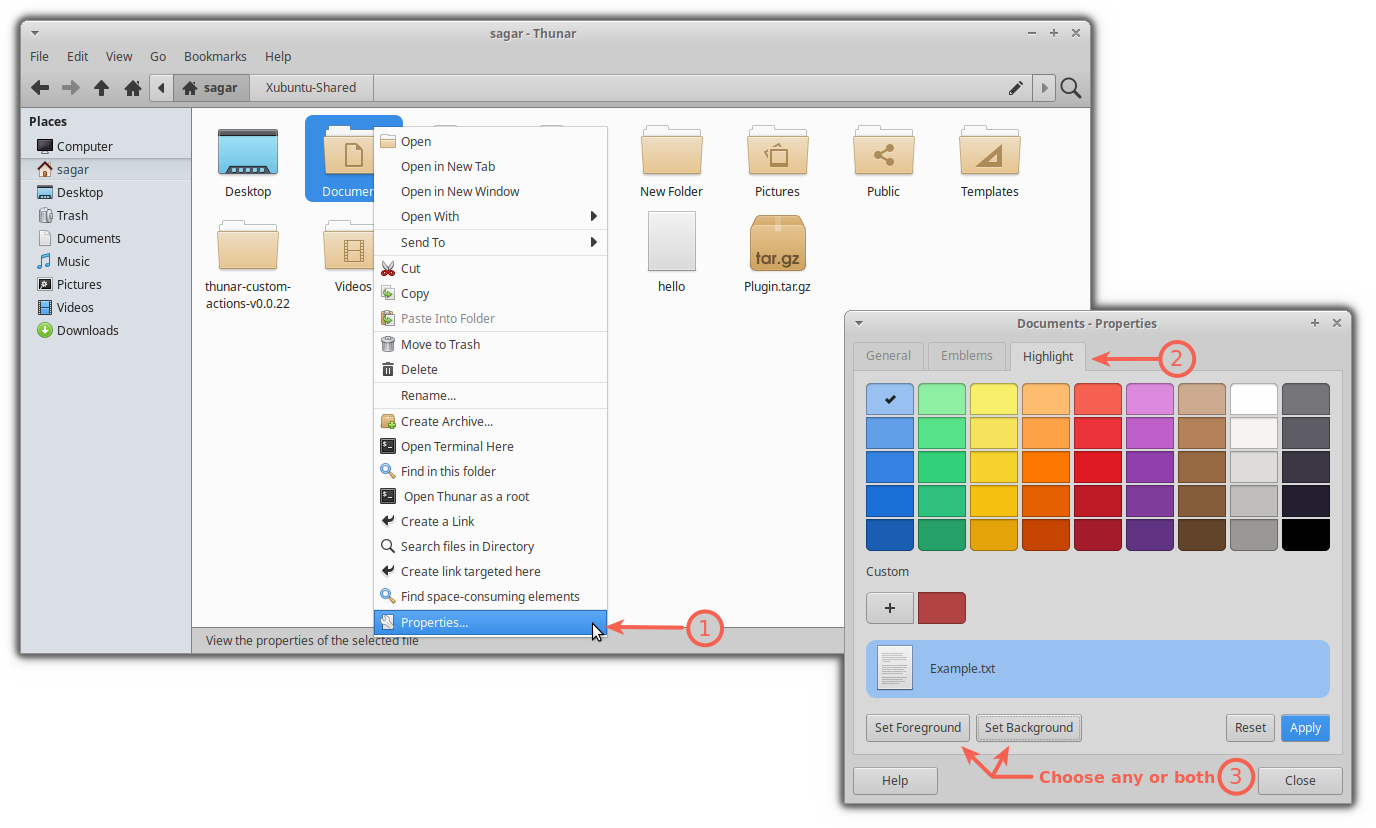Click the pencil icon to edit path

click(1016, 88)
